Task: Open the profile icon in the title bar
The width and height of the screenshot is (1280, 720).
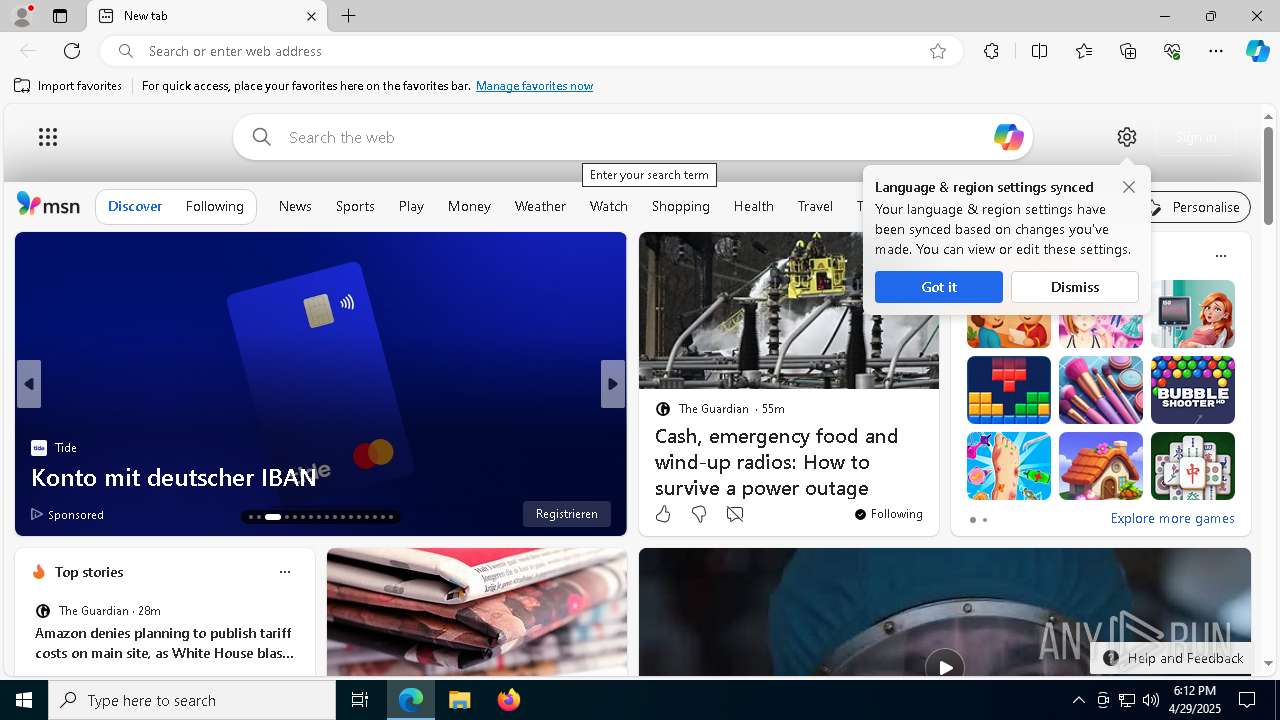Action: [21, 16]
